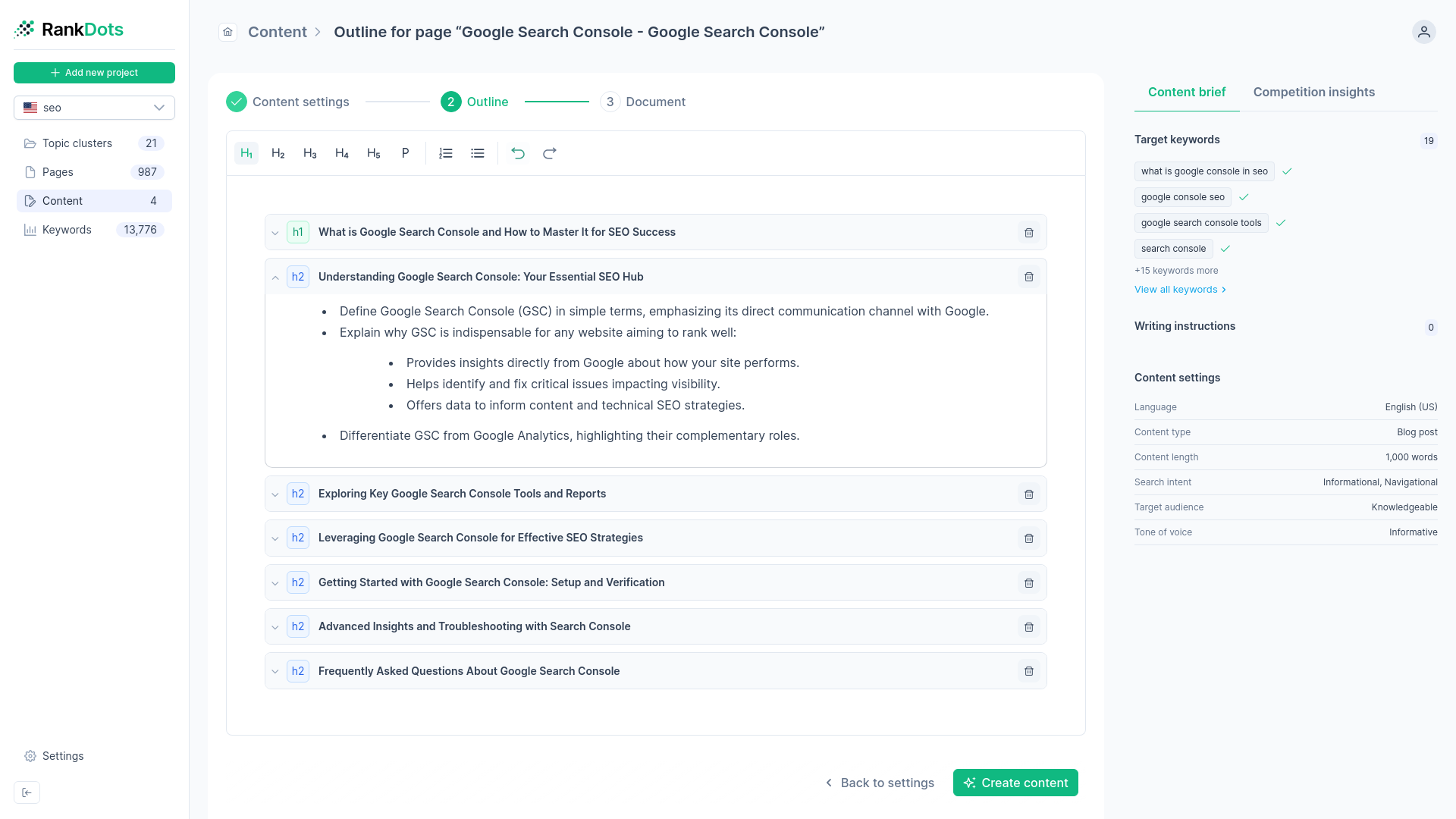
Task: Apply H2 heading format in toolbar
Action: (278, 153)
